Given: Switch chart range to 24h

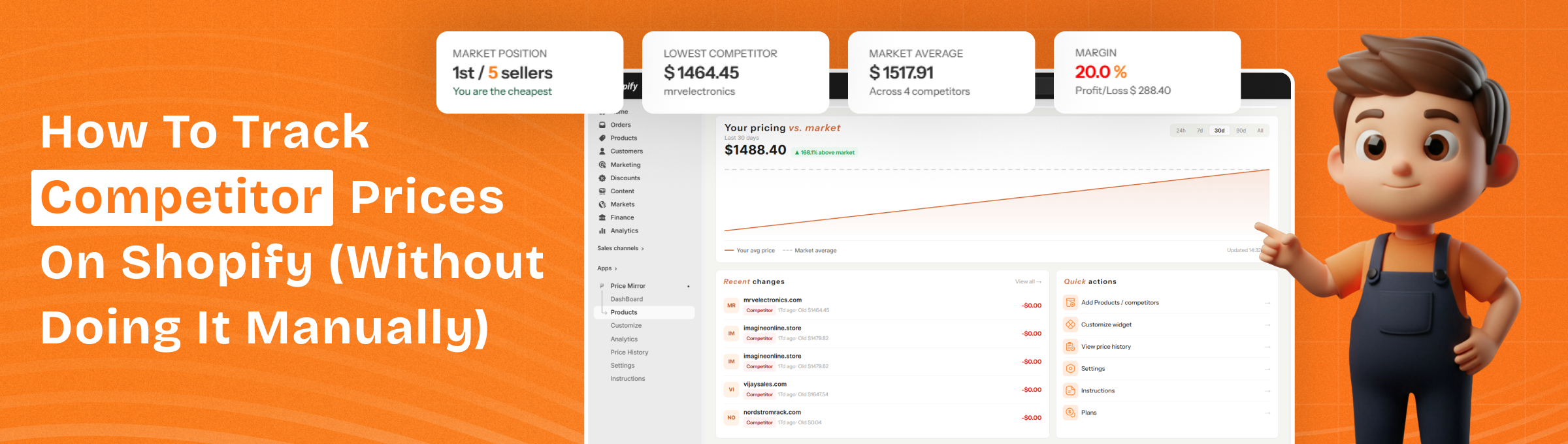Looking at the screenshot, I should 1181,131.
